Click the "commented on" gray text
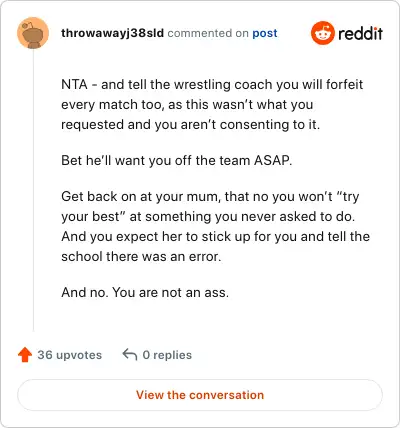This screenshot has width=400, height=428. pyautogui.click(x=208, y=33)
